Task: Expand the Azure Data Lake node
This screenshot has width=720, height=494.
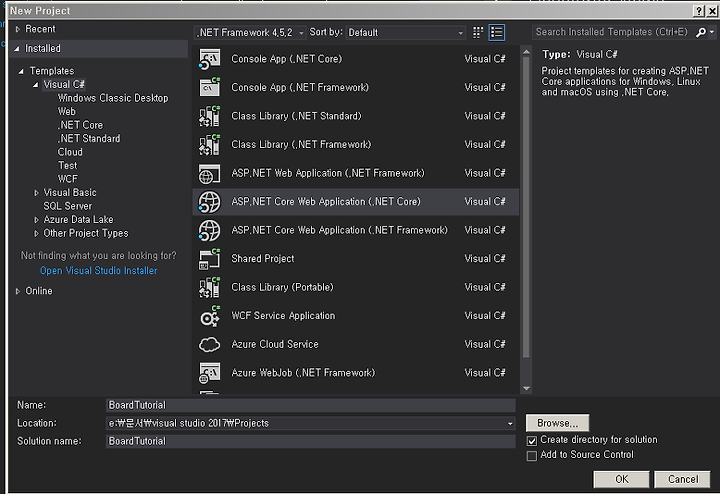Action: 36,220
